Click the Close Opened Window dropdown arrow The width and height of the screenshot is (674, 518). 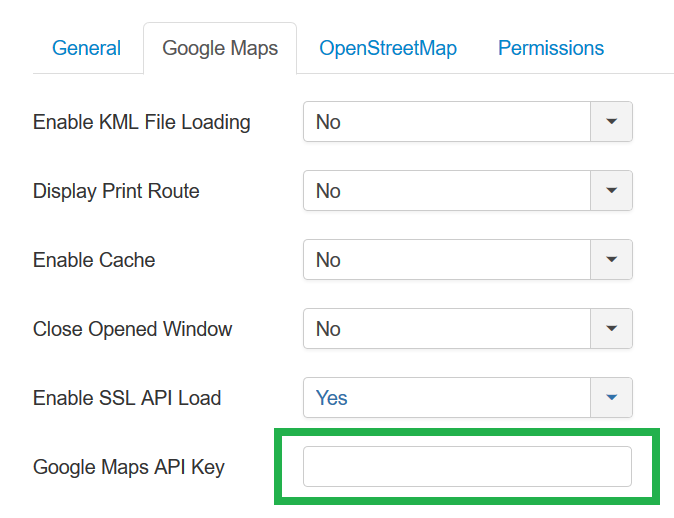[612, 329]
